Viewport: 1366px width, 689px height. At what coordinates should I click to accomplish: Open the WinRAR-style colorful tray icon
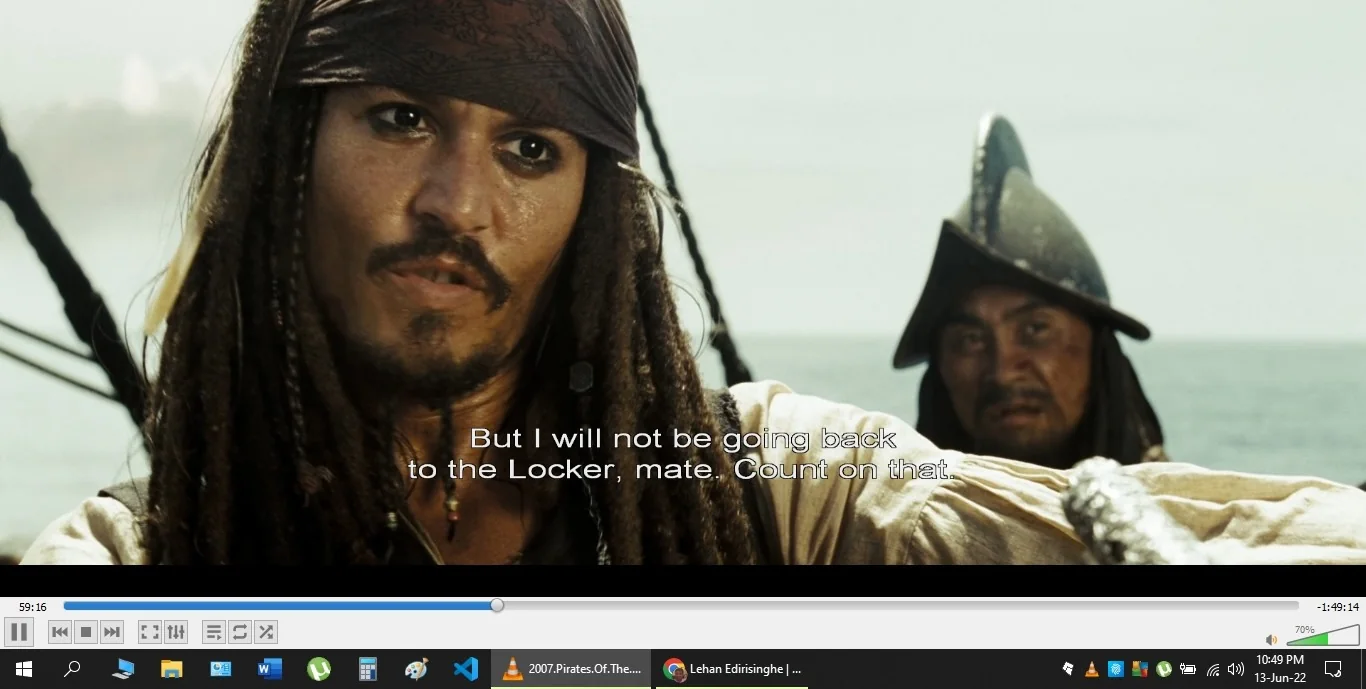(1140, 669)
